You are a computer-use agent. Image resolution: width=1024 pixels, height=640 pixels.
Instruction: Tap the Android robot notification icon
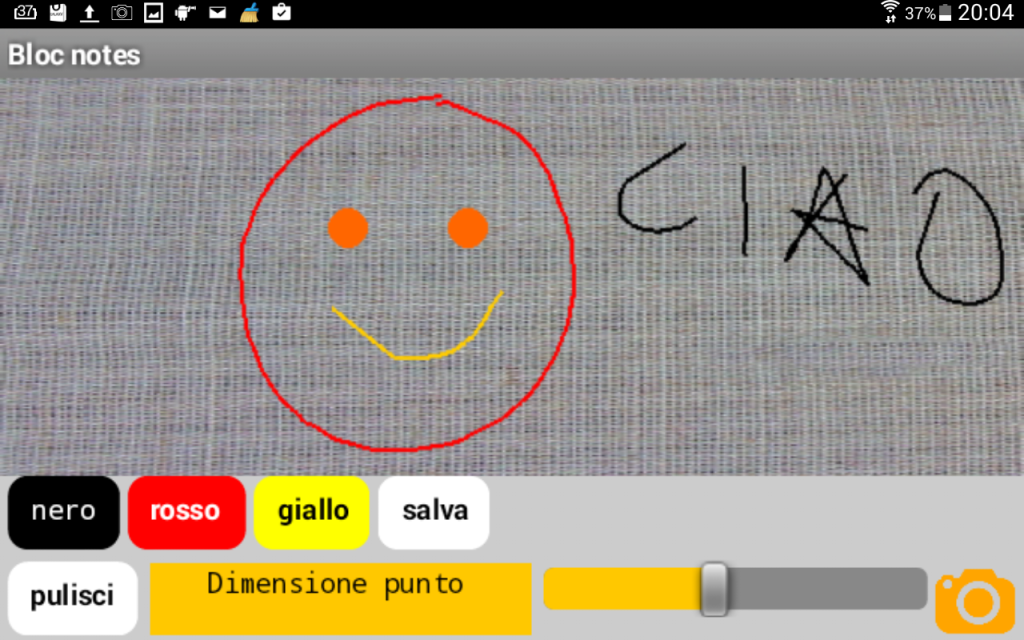tap(185, 13)
